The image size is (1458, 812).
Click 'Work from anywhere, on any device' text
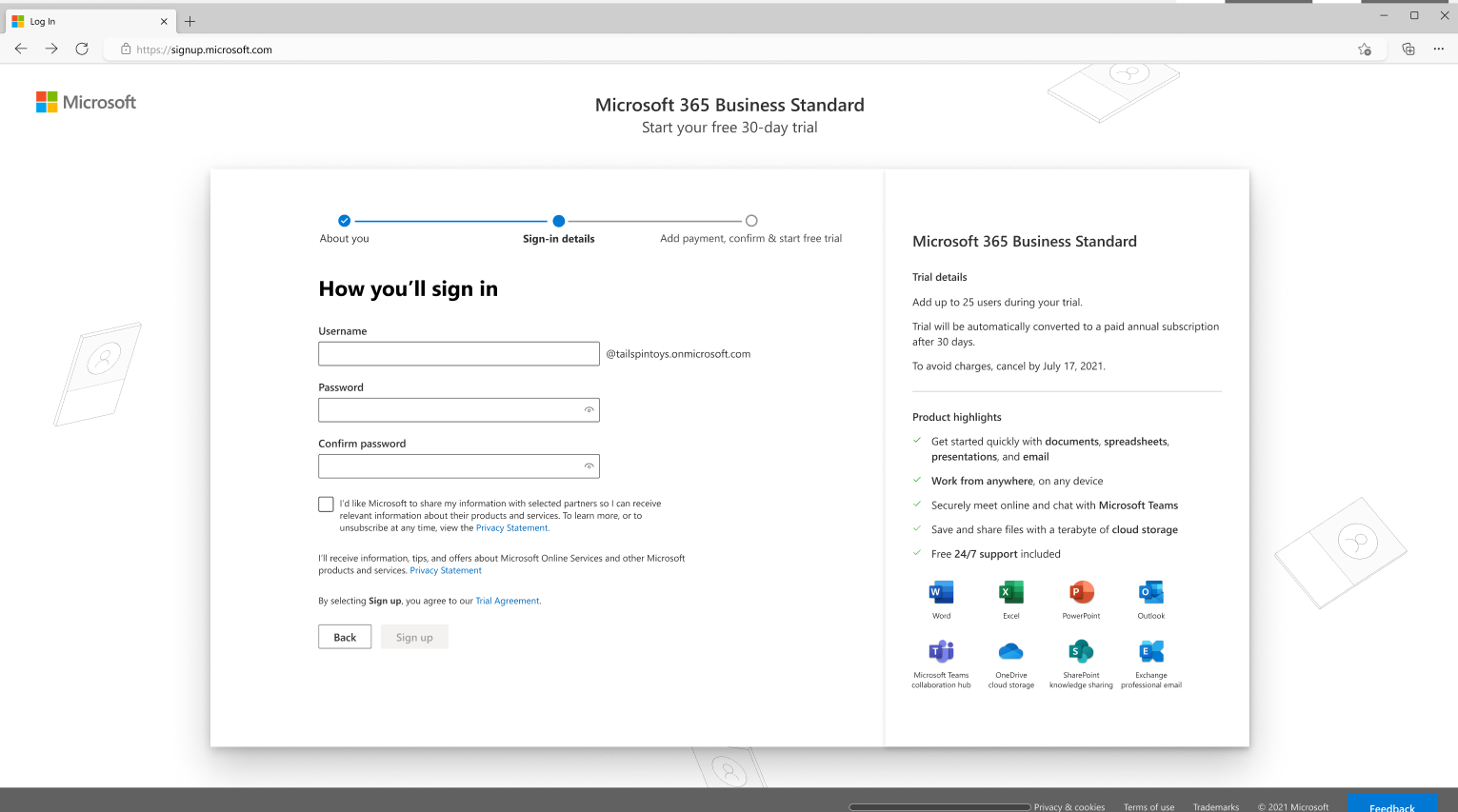pyautogui.click(x=1017, y=481)
